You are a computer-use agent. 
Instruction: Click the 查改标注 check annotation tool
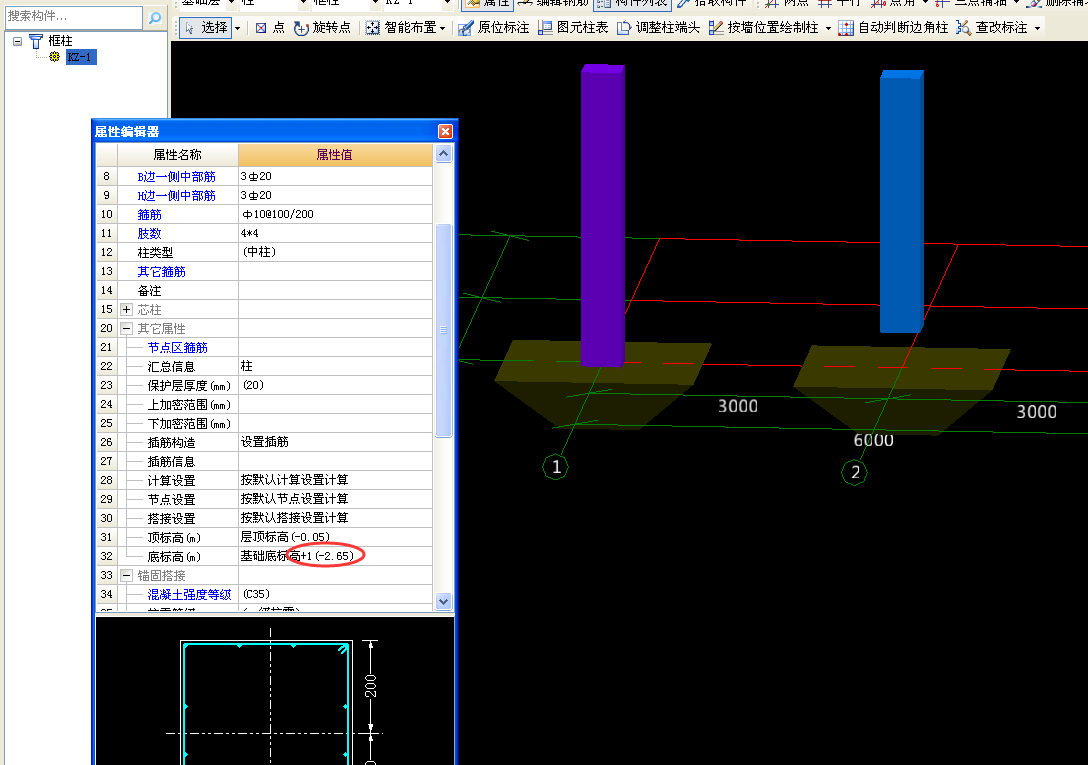[x=992, y=28]
